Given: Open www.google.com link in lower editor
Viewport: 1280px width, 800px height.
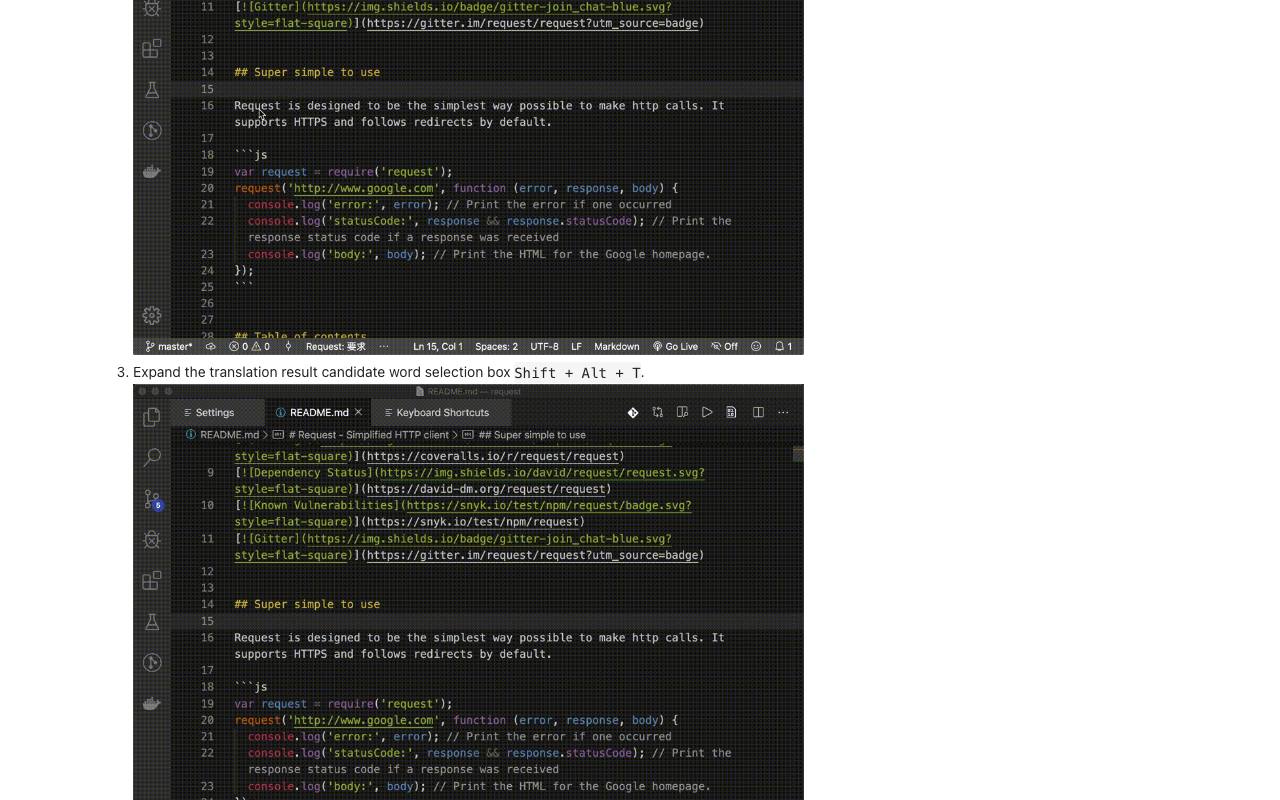Looking at the screenshot, I should coord(364,720).
